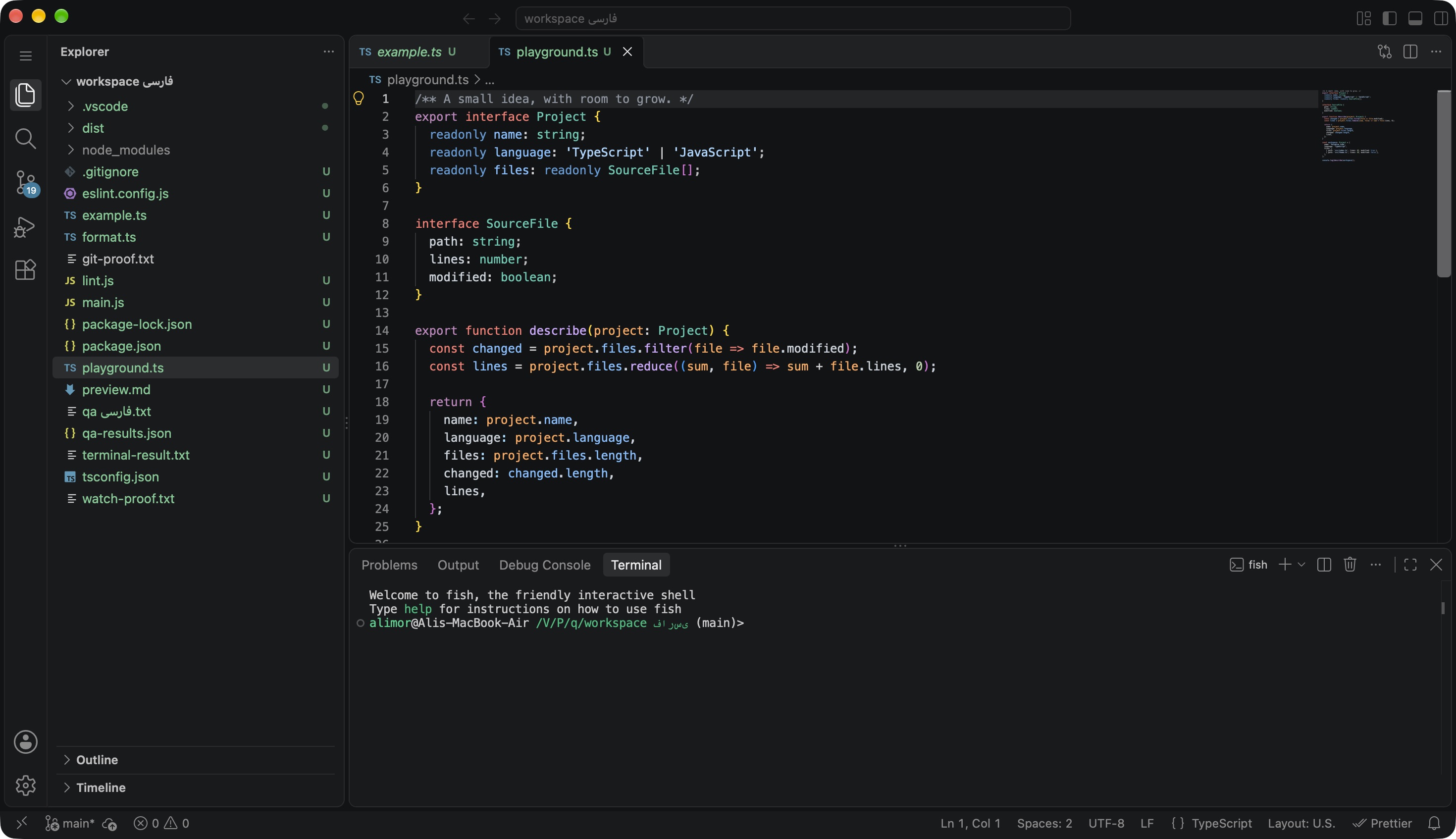The width and height of the screenshot is (1456, 839).
Task: Open remote window indicator in status bar
Action: (x=21, y=824)
